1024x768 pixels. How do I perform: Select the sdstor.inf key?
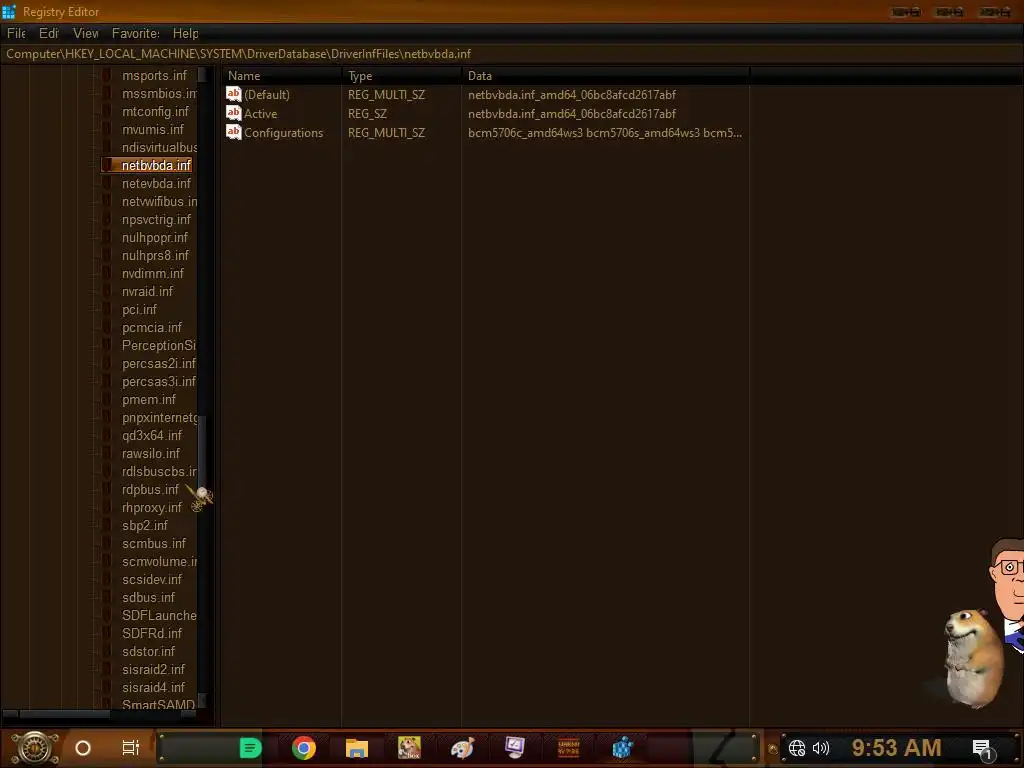click(x=148, y=652)
